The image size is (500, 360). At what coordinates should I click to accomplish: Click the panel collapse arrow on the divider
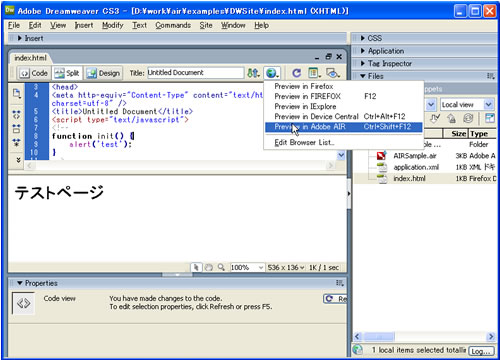[349, 193]
